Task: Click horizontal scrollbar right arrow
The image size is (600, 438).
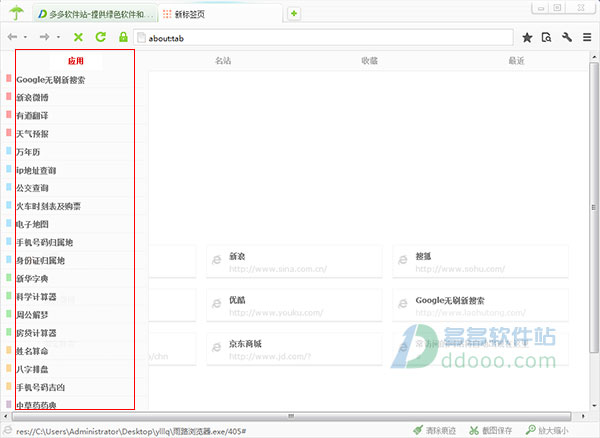Action: point(583,416)
